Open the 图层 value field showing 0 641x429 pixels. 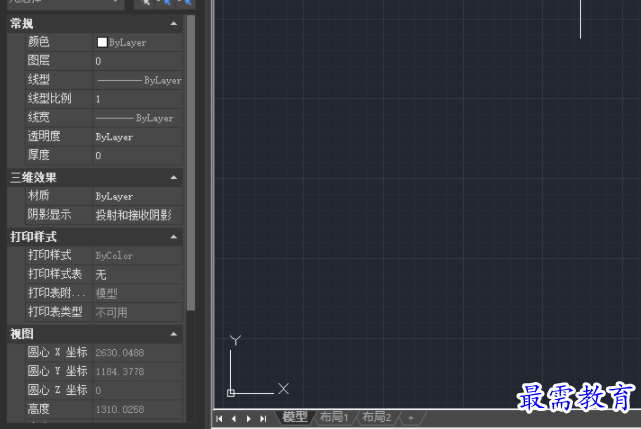click(137, 61)
